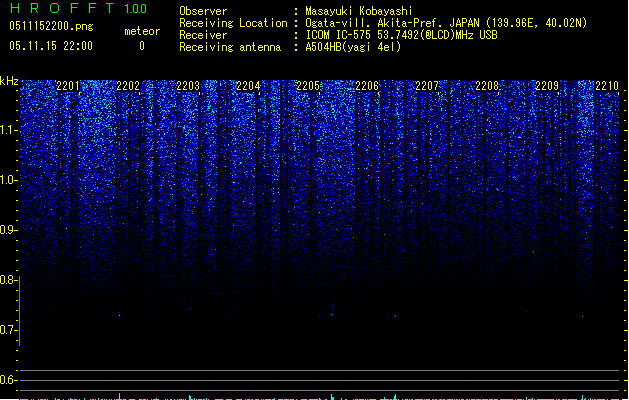This screenshot has height=400, width=629.
Task: Click observer name Masayuki Kobayashi
Action: 359,11
